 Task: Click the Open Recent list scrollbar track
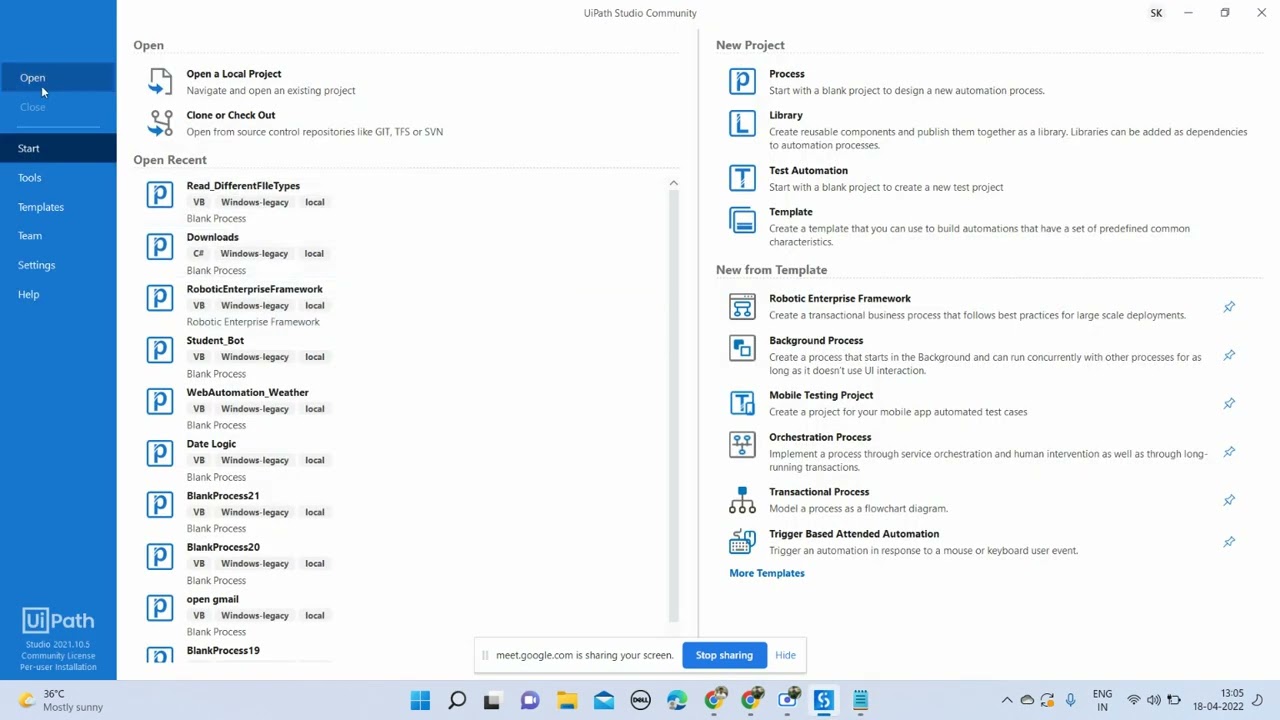click(673, 405)
